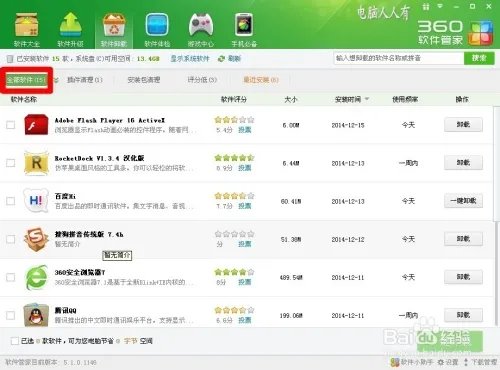Screen dimensions: 500x370
Task: Sort by the 软件名称 column header
Action: (x=24, y=99)
